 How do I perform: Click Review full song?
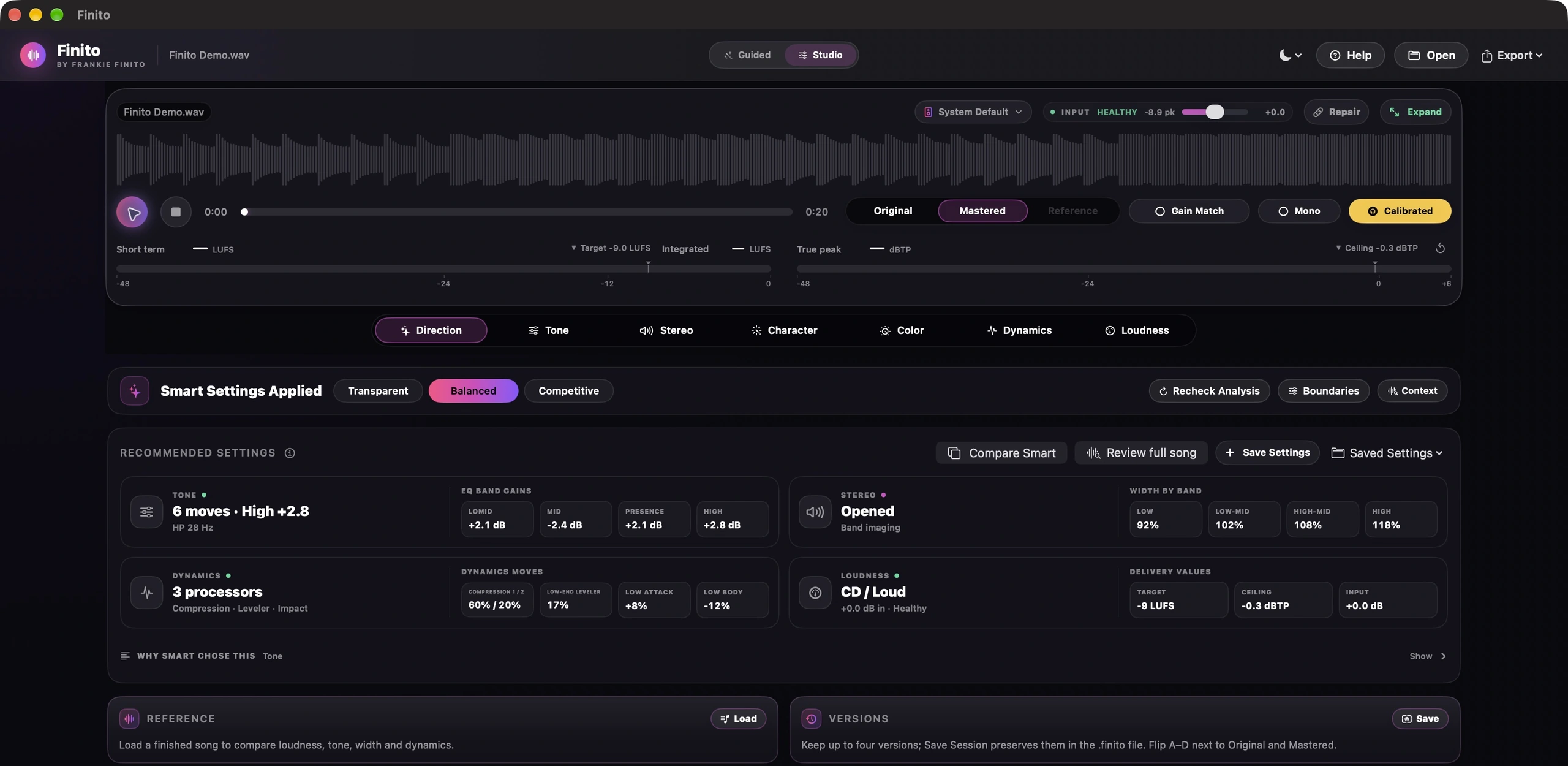pyautogui.click(x=1141, y=453)
